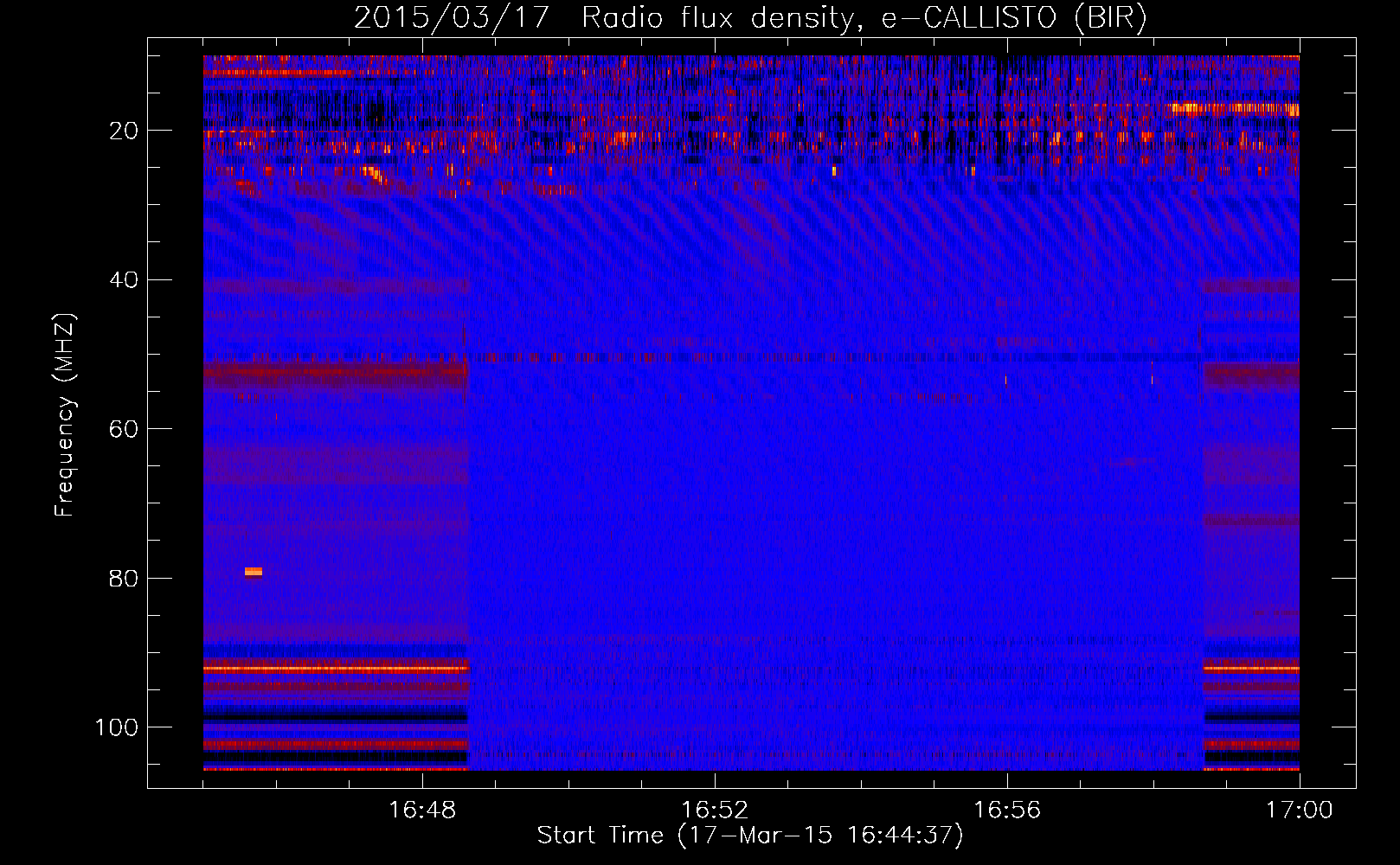Click the Frequency (MHZ) axis label
The height and width of the screenshot is (865, 1400).
point(65,415)
